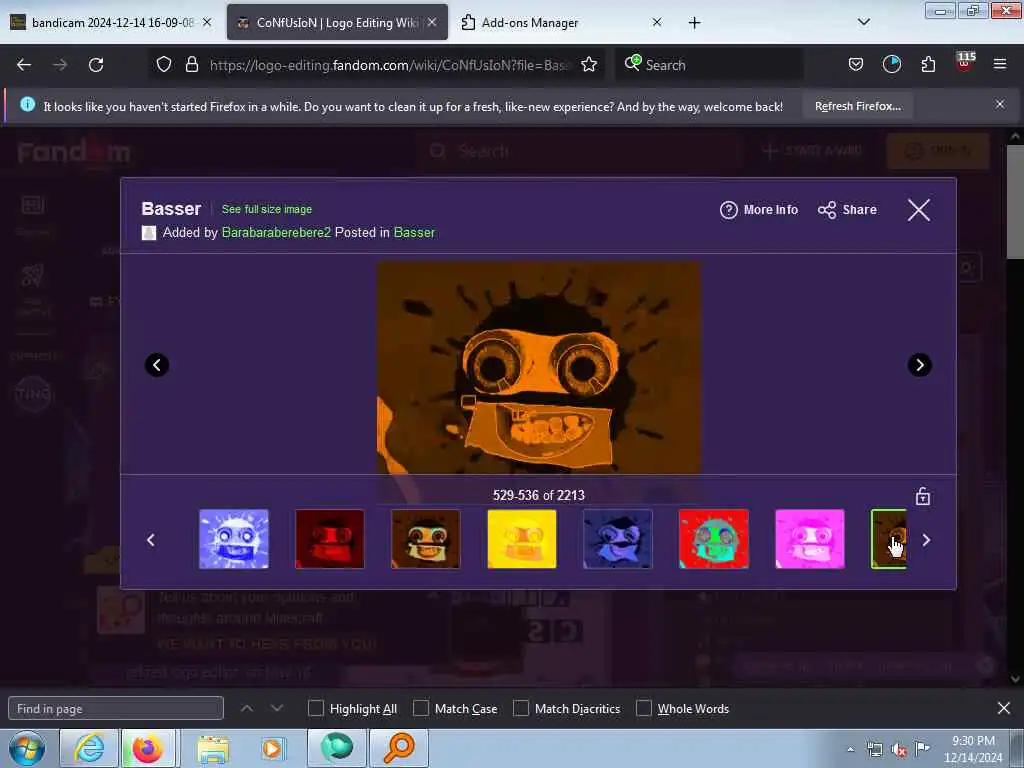The height and width of the screenshot is (768, 1024).
Task: Switch to the Add-ons Manager tab
Action: click(x=562, y=22)
